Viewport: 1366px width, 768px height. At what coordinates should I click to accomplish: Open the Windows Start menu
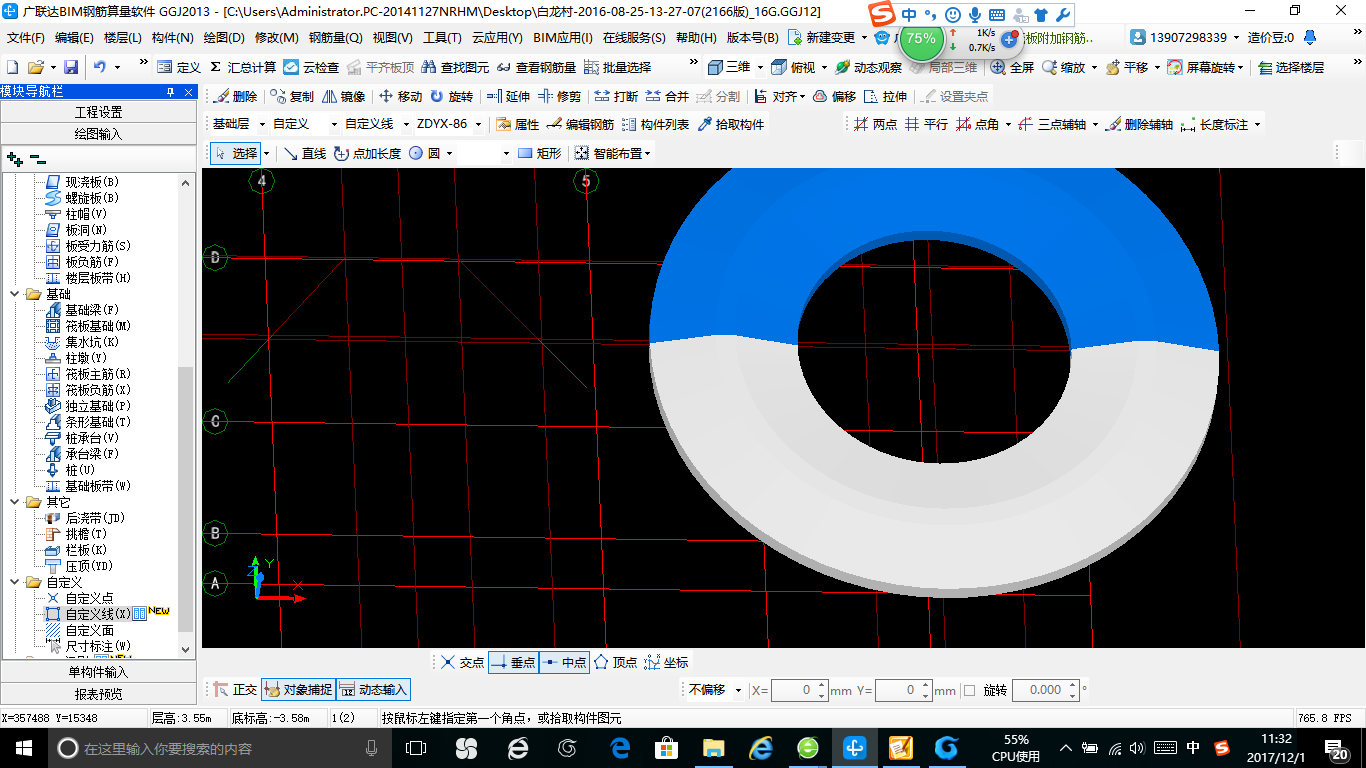coord(23,748)
